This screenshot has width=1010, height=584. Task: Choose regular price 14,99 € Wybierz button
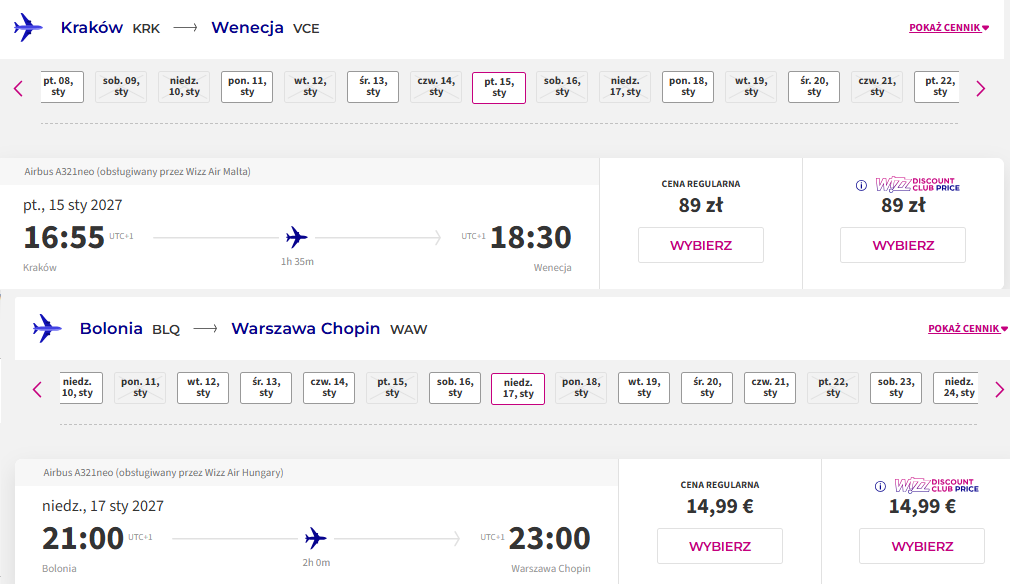pyautogui.click(x=719, y=546)
